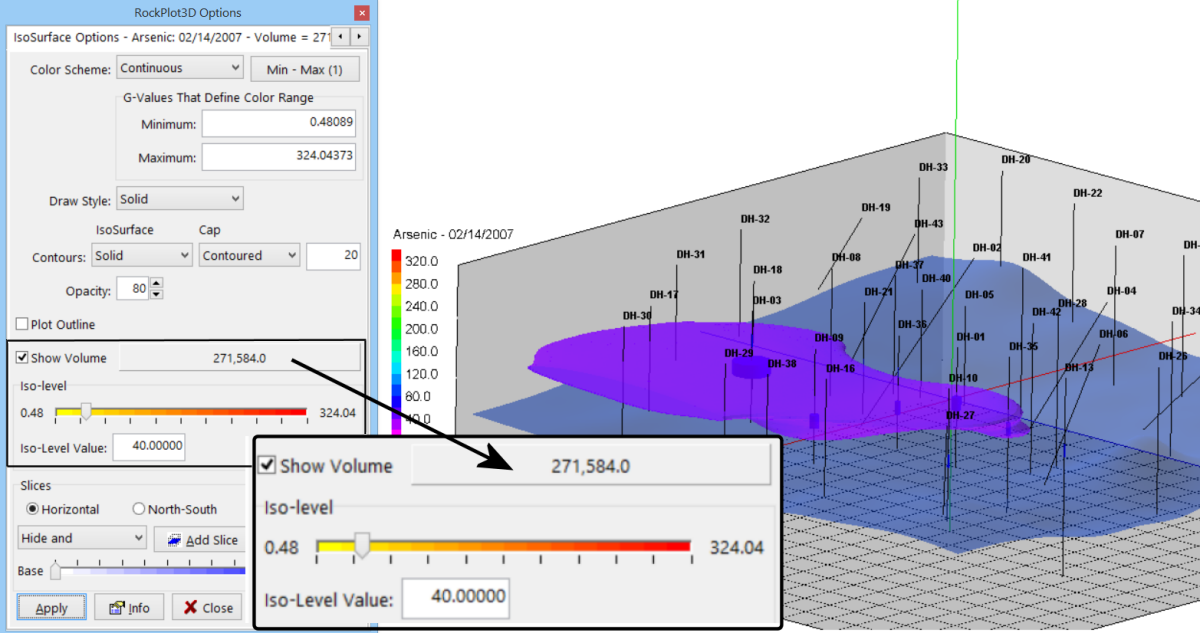This screenshot has width=1200, height=633.
Task: Close the RockPlot3D Options window
Action: click(x=361, y=13)
